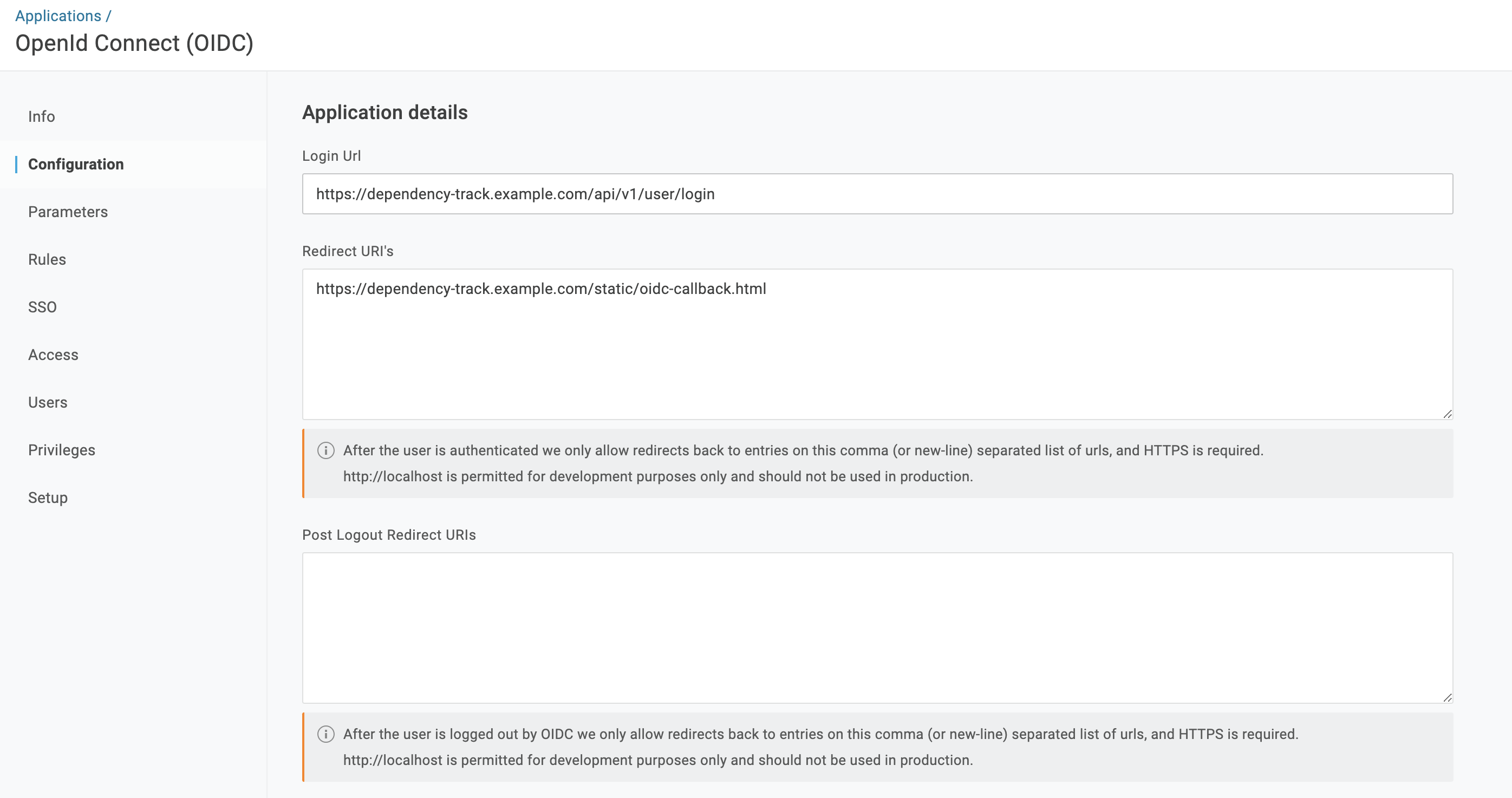Select the Configuration sidebar section
This screenshot has height=798, width=1512.
[x=76, y=164]
